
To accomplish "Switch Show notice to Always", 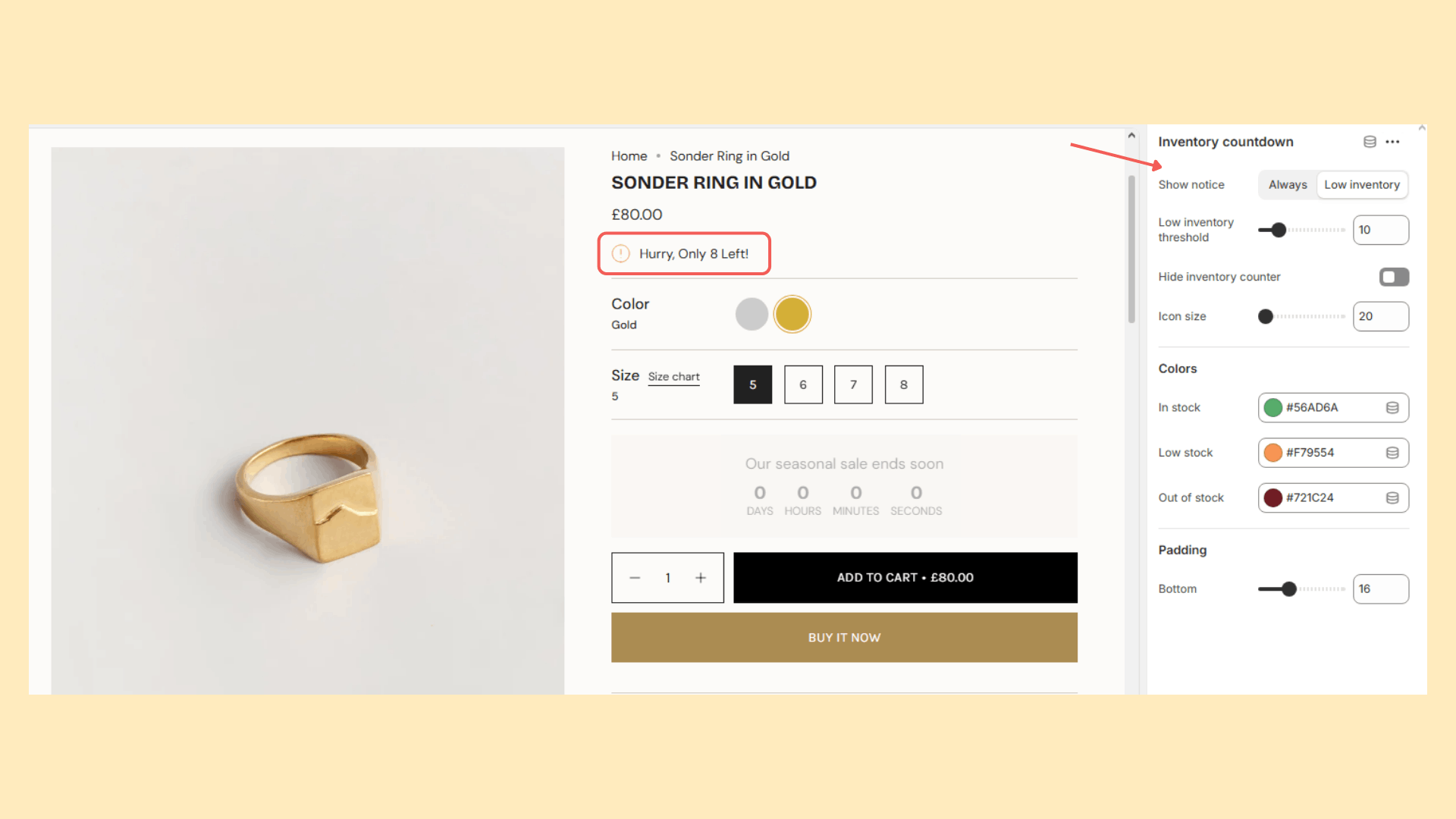I will (x=1287, y=184).
